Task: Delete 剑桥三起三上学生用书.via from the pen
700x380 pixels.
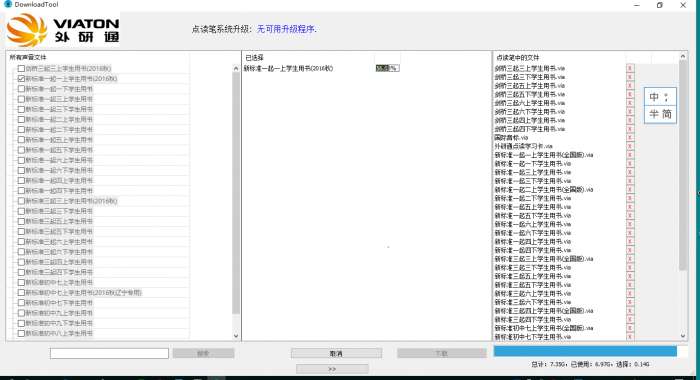Action: (630, 68)
